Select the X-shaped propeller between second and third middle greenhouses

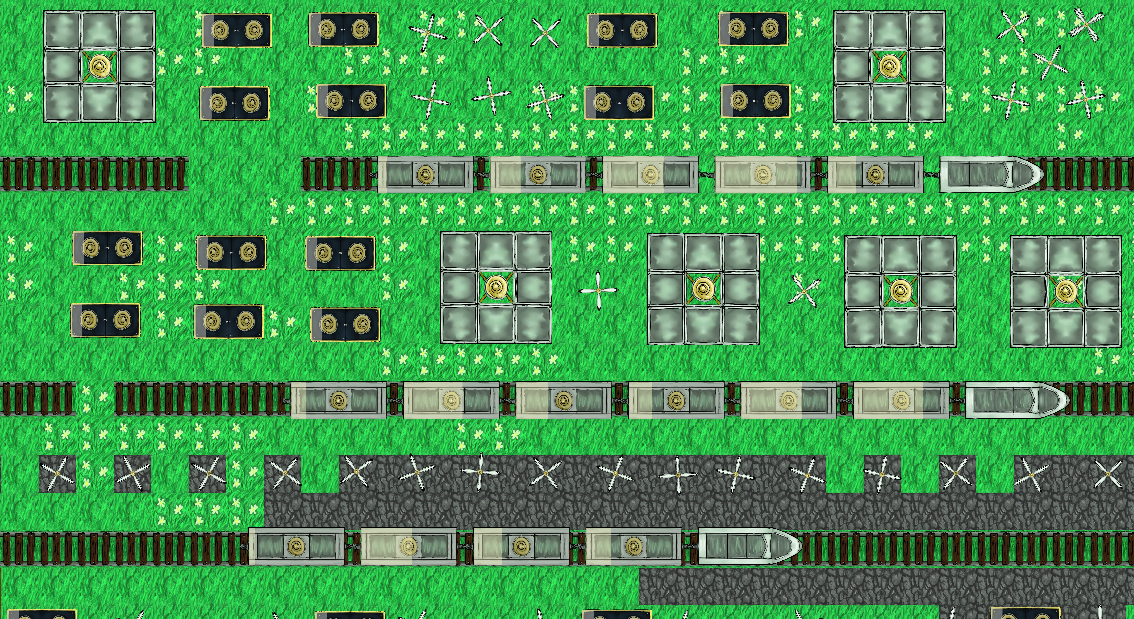[803, 291]
